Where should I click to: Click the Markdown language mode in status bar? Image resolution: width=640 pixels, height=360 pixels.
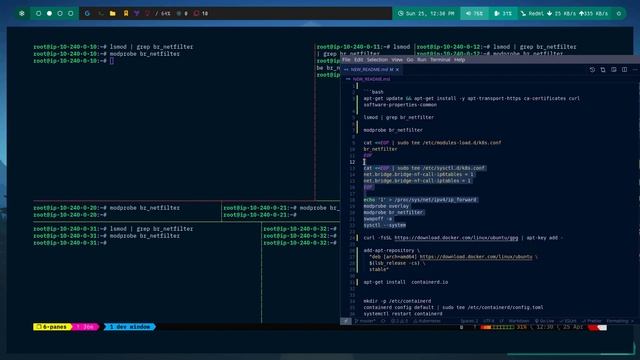[x=519, y=321]
